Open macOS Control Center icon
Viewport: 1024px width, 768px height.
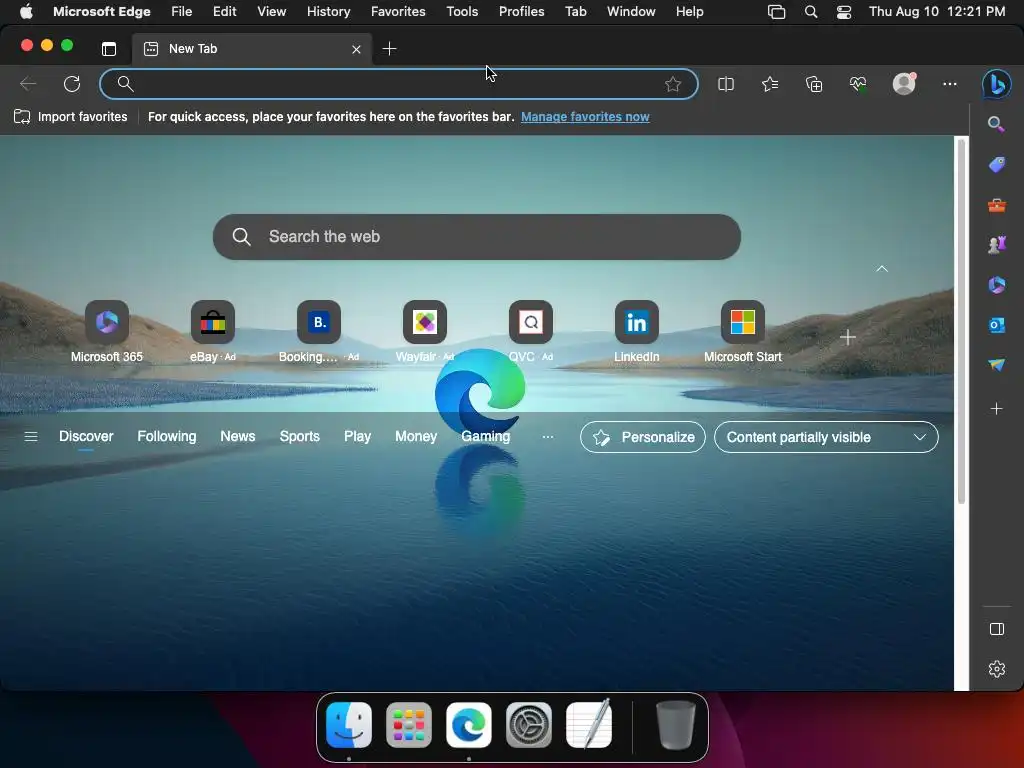pos(844,12)
